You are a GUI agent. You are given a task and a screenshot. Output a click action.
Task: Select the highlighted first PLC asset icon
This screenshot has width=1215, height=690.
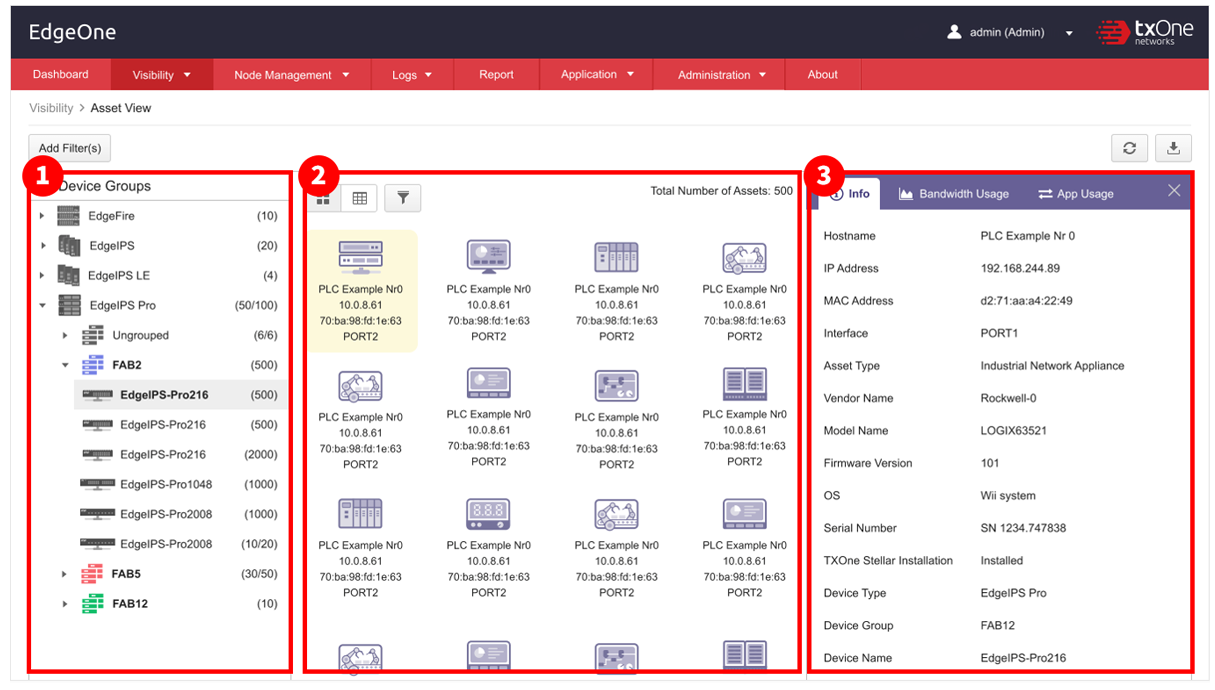[360, 258]
